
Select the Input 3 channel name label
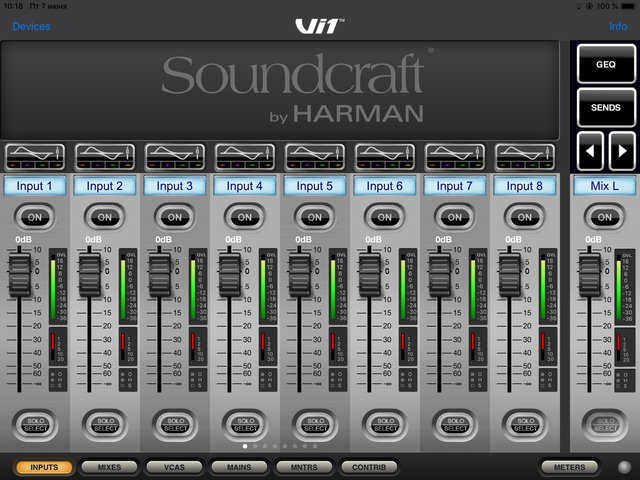pos(175,186)
